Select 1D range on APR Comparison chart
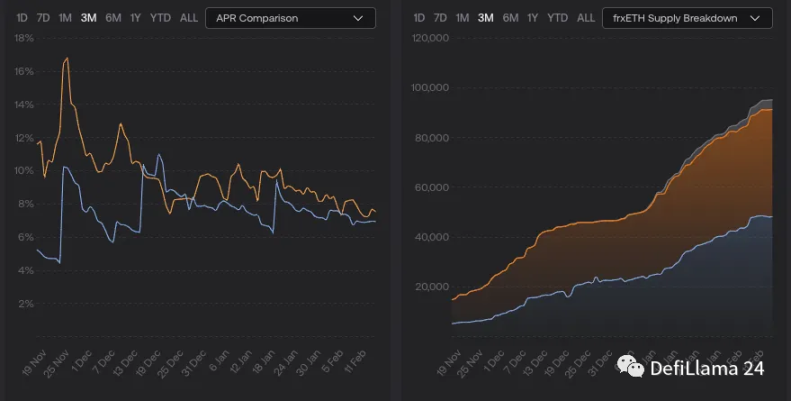 [22, 18]
